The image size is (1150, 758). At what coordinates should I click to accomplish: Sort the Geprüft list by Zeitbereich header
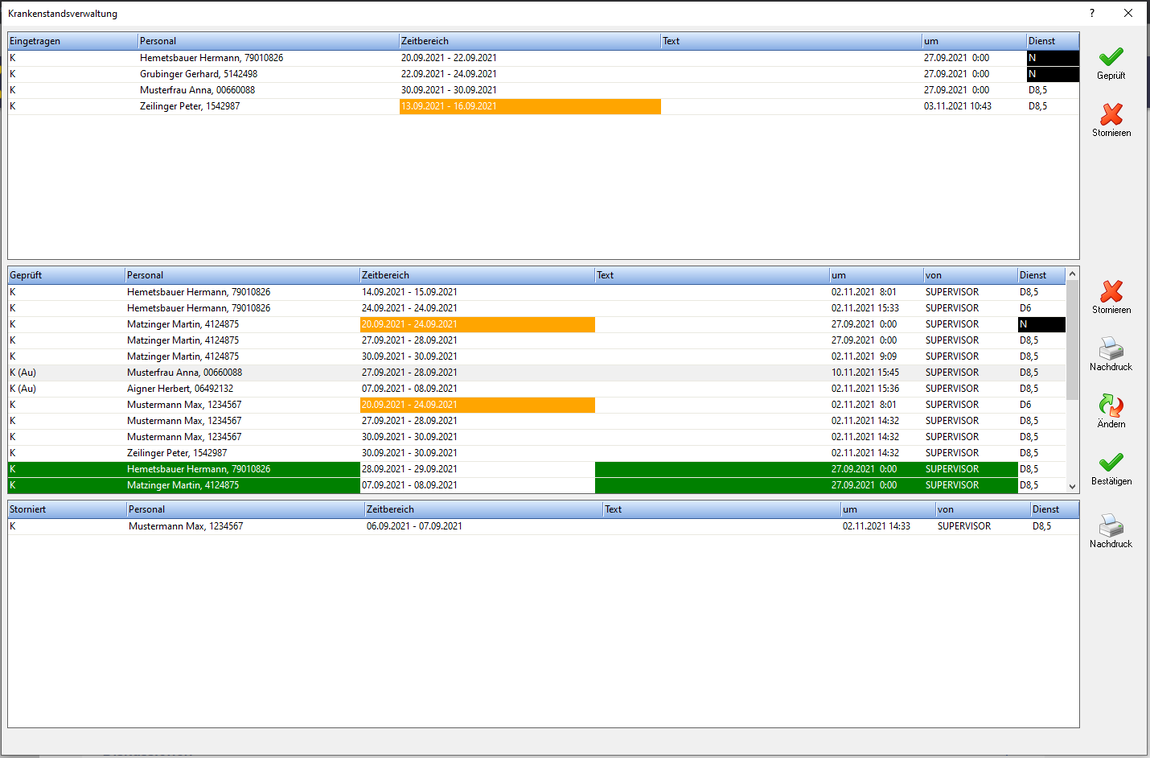coord(476,275)
